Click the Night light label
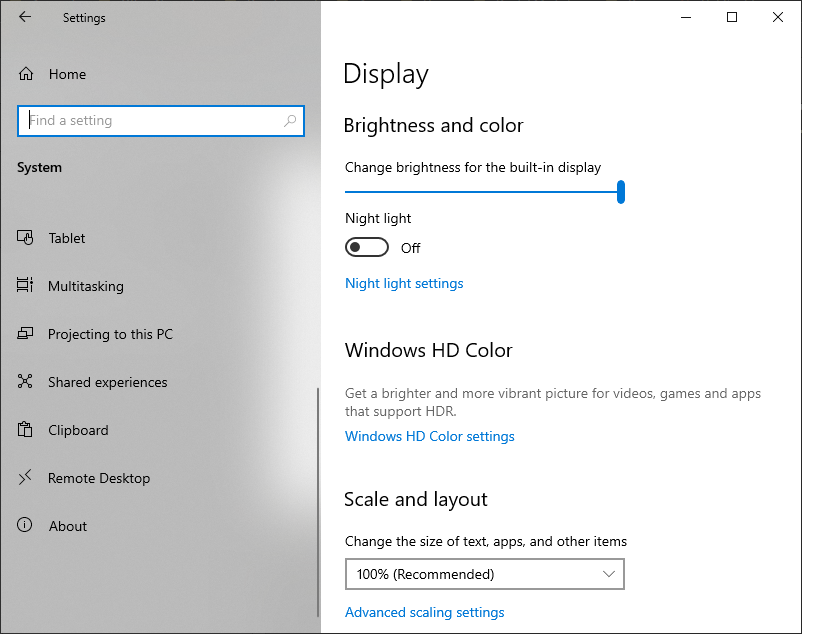Screen dimensions: 819x634 378,218
